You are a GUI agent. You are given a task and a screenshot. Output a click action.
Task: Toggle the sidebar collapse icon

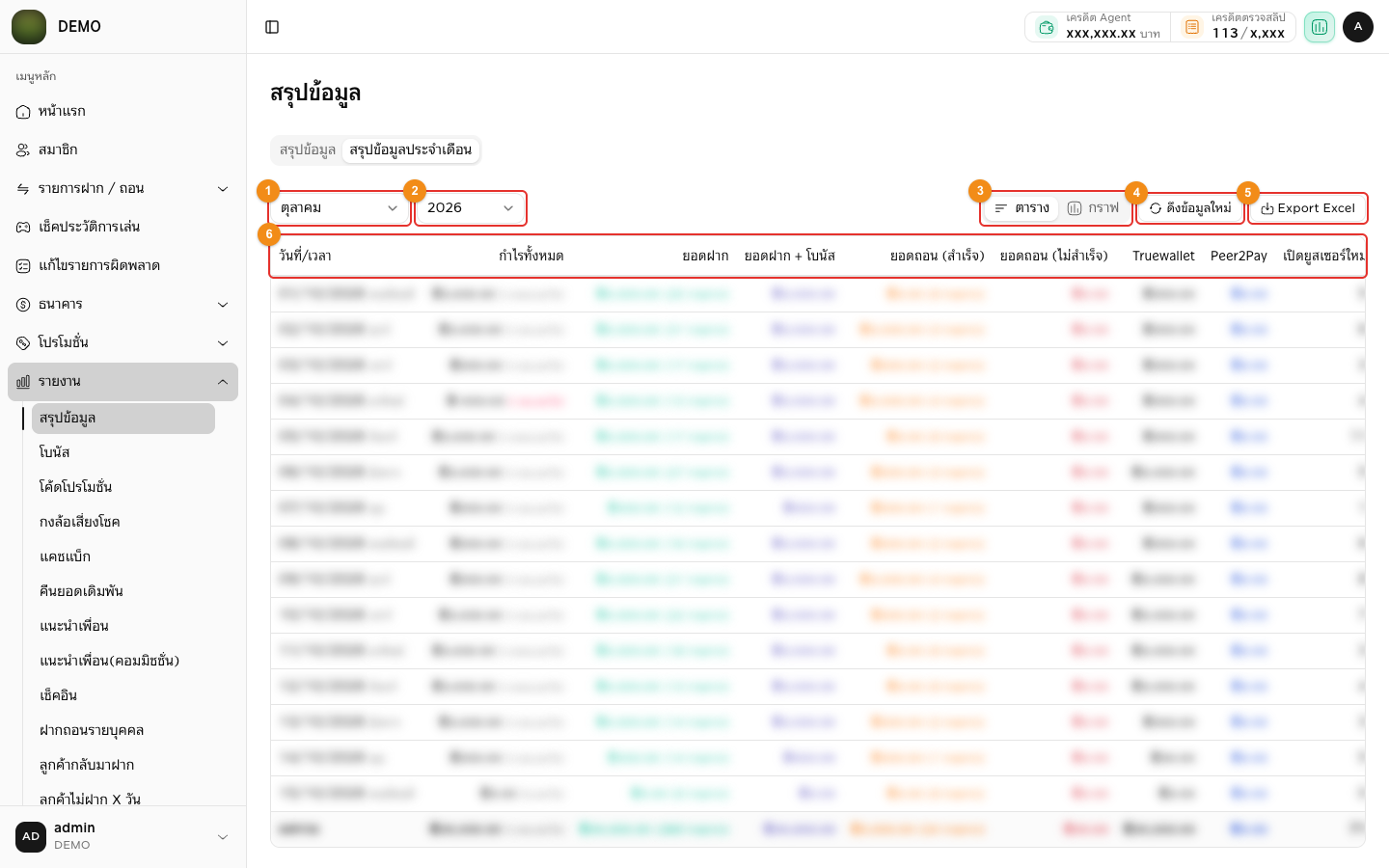pos(272,27)
